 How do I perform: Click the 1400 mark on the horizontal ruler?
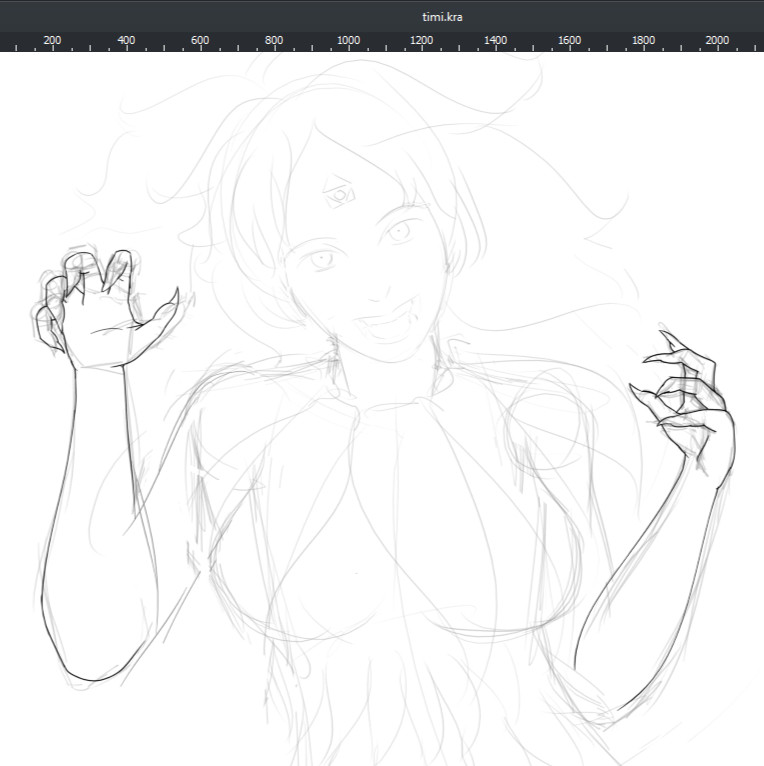point(495,40)
